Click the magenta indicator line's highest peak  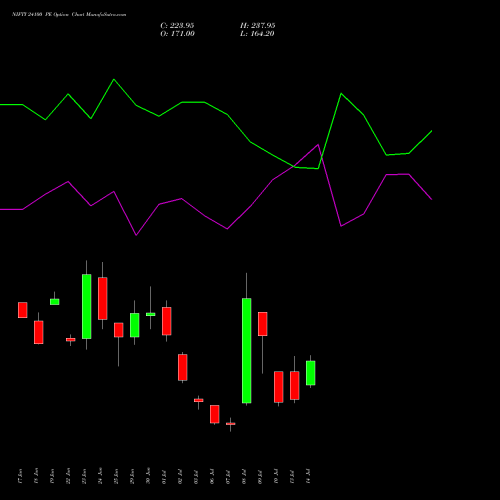pos(318,145)
